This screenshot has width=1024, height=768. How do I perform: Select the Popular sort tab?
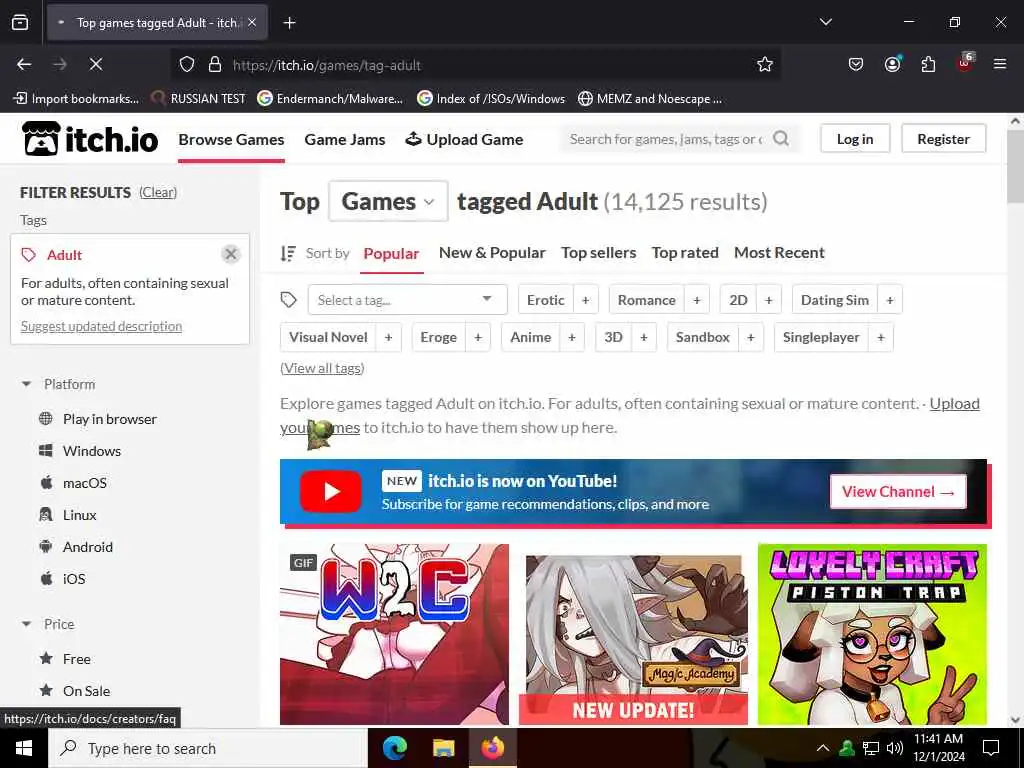pos(391,253)
